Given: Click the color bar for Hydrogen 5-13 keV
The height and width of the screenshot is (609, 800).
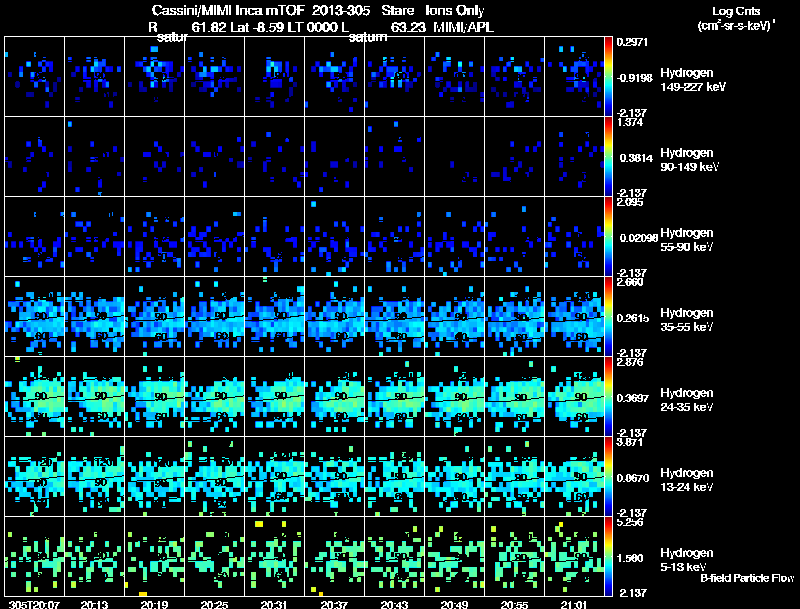Looking at the screenshot, I should (610, 556).
